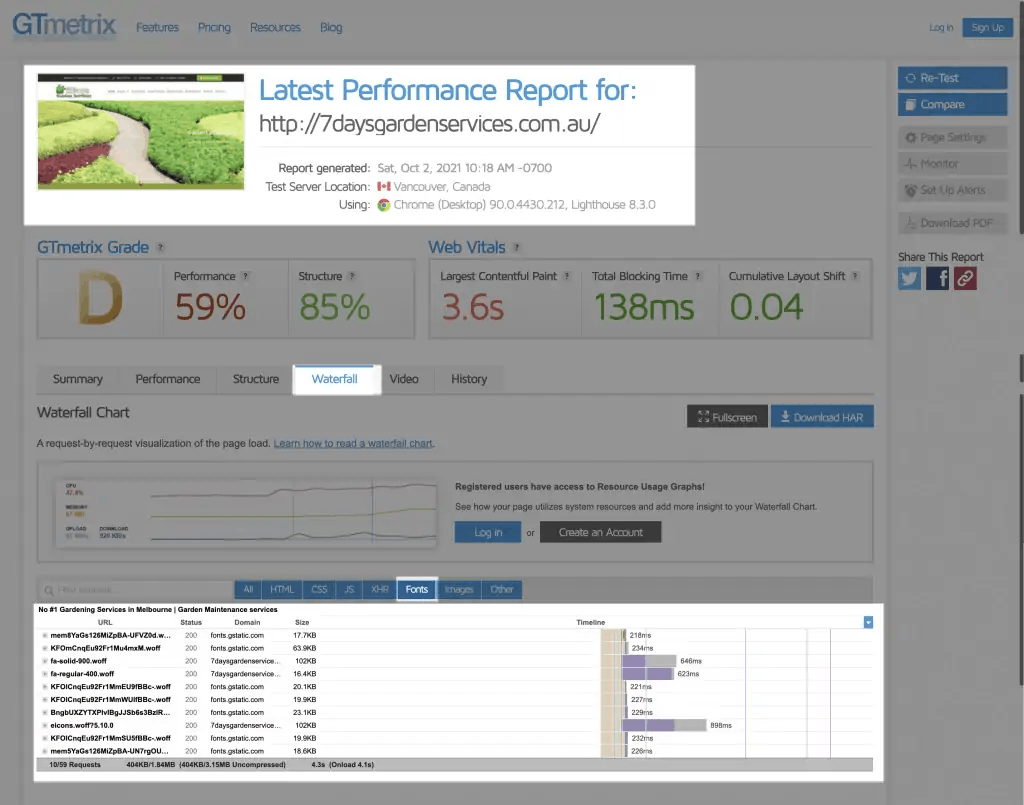The width and height of the screenshot is (1024, 805).
Task: Click the 7daysgardenservices.com.au URL
Action: tap(430, 124)
